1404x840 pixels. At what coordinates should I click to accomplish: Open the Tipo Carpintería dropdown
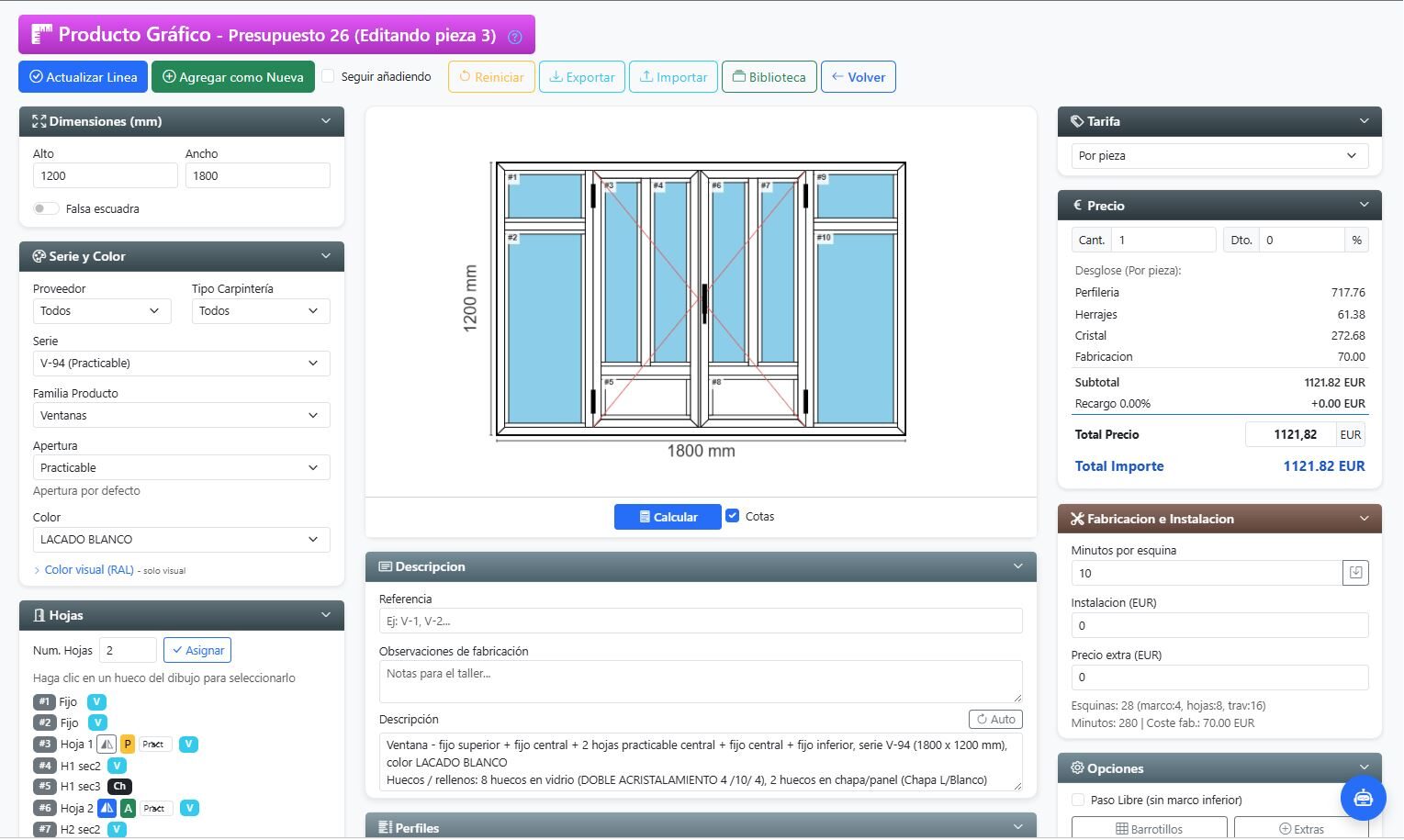260,311
